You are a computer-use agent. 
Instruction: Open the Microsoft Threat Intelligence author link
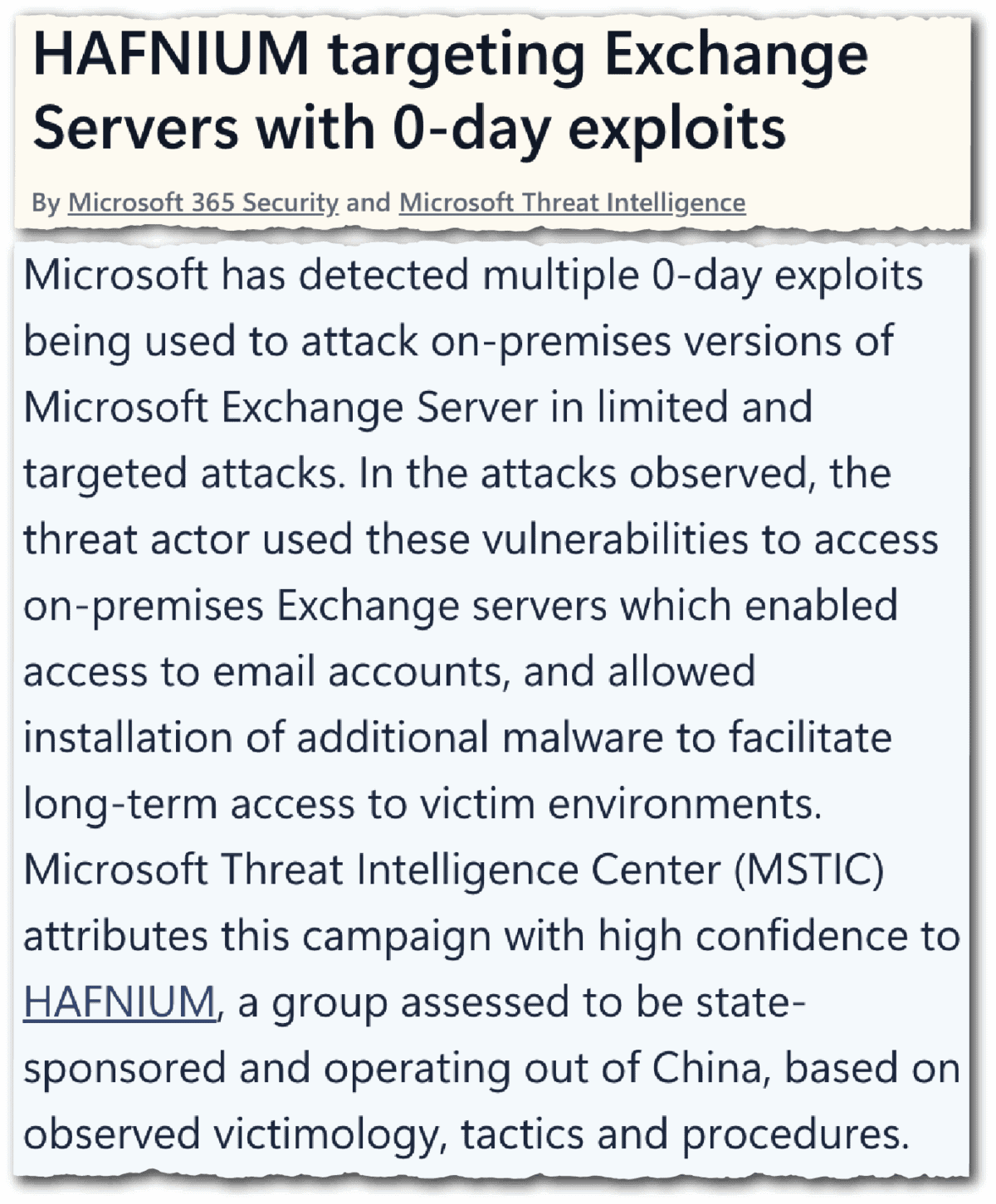tap(572, 202)
